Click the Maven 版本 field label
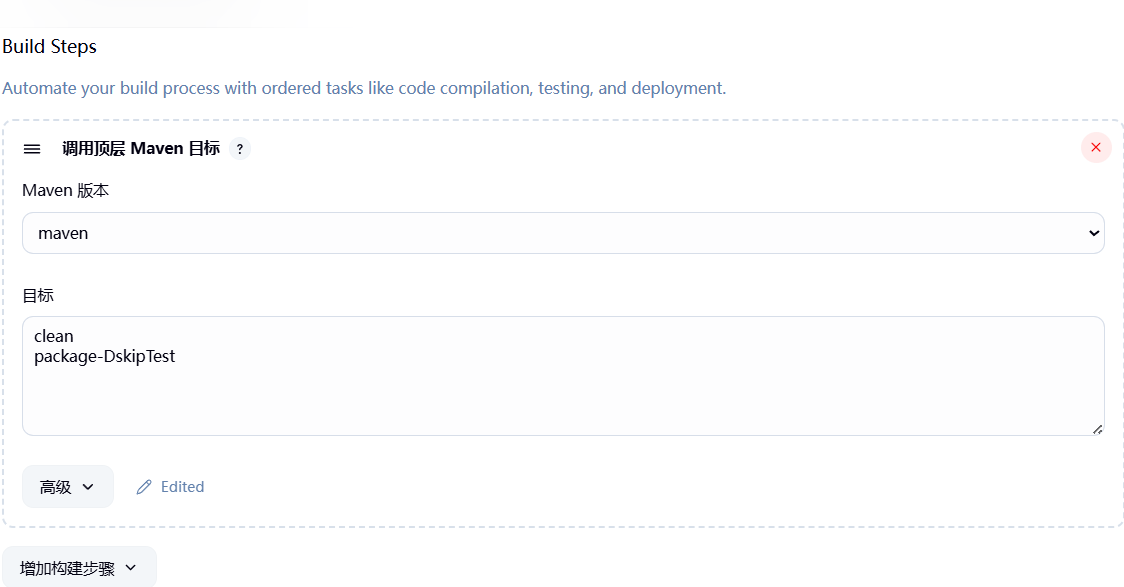The height and width of the screenshot is (587, 1124). tap(65, 190)
